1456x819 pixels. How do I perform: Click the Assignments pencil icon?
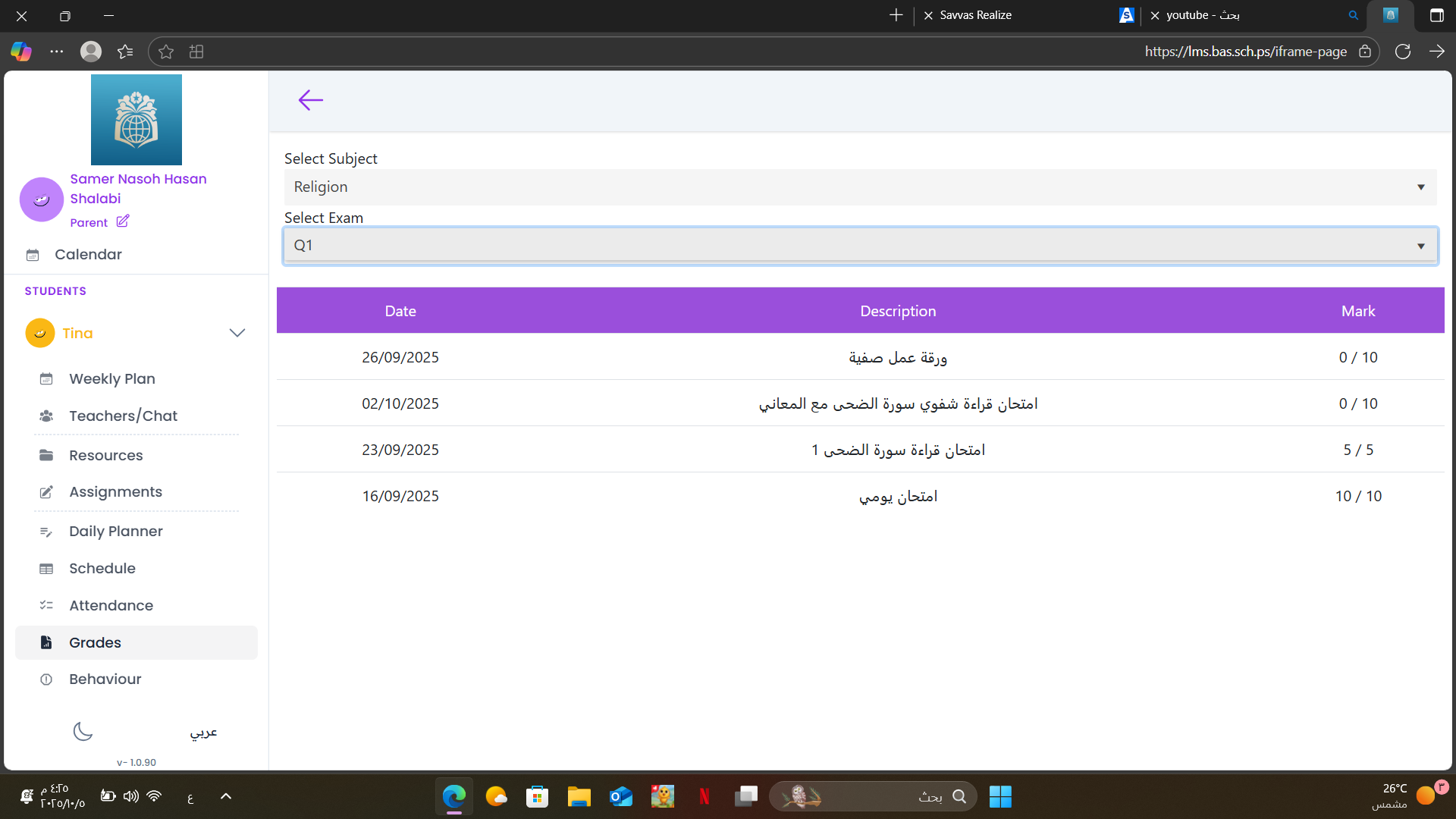(46, 492)
